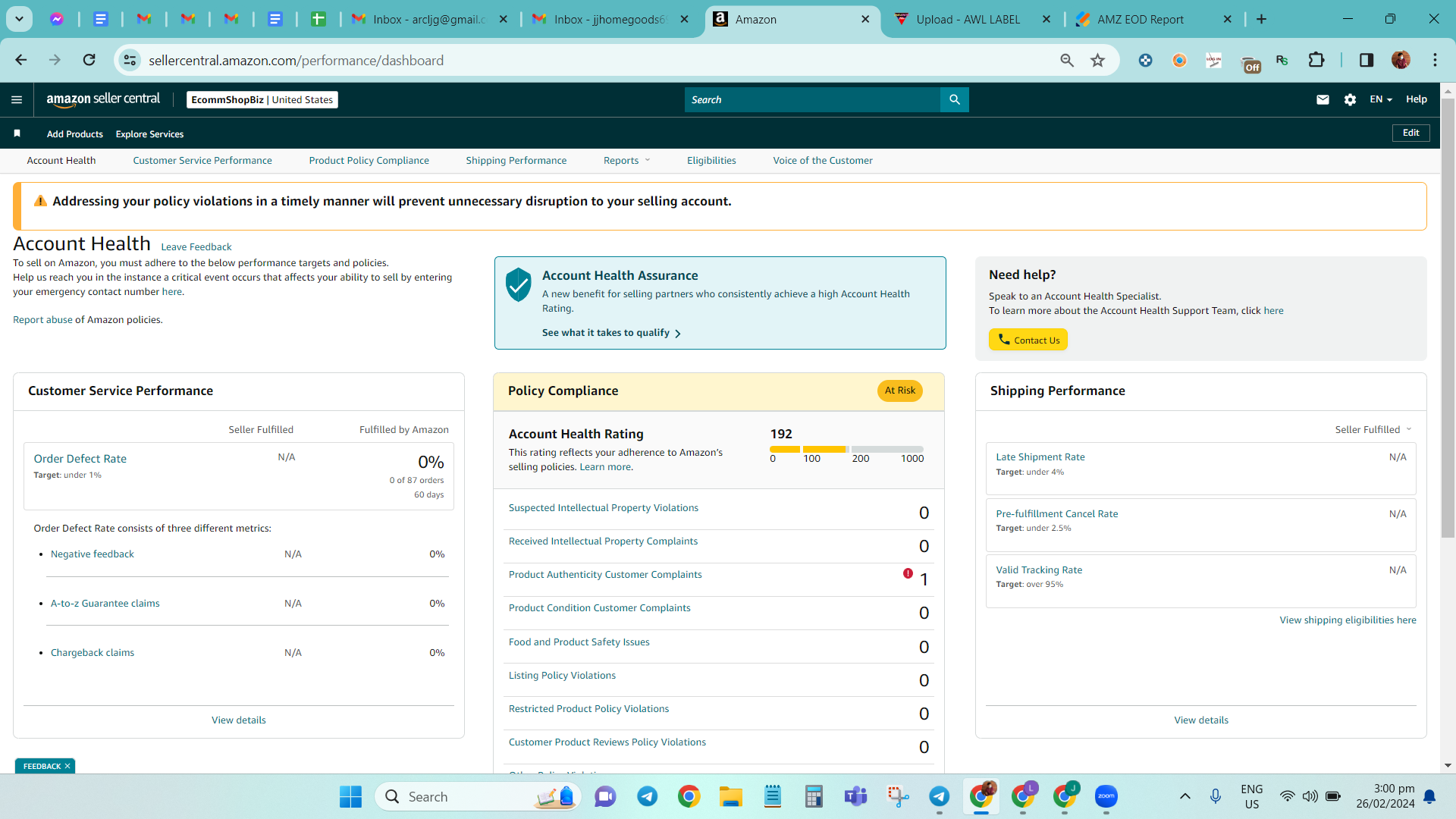Open the Seller Central hamburger menu
Viewport: 1456px width, 819px height.
coord(17,99)
